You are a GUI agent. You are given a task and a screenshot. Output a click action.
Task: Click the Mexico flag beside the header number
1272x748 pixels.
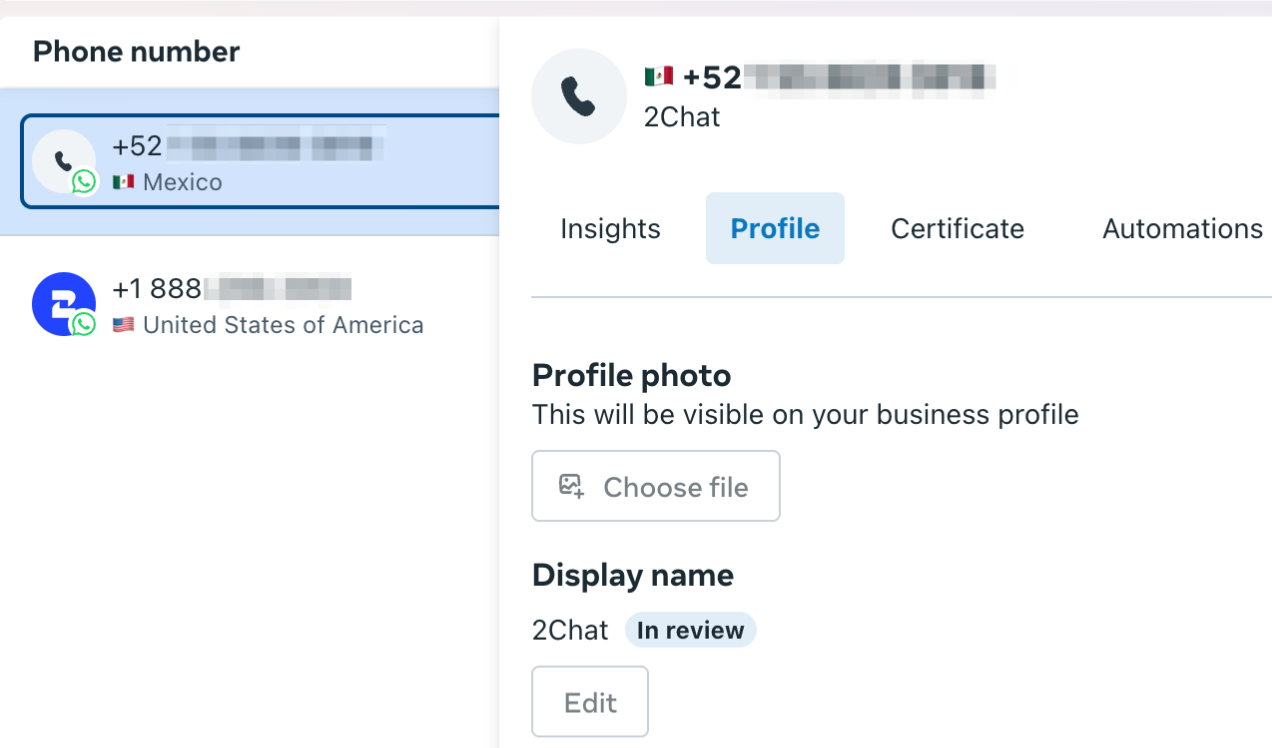[659, 77]
